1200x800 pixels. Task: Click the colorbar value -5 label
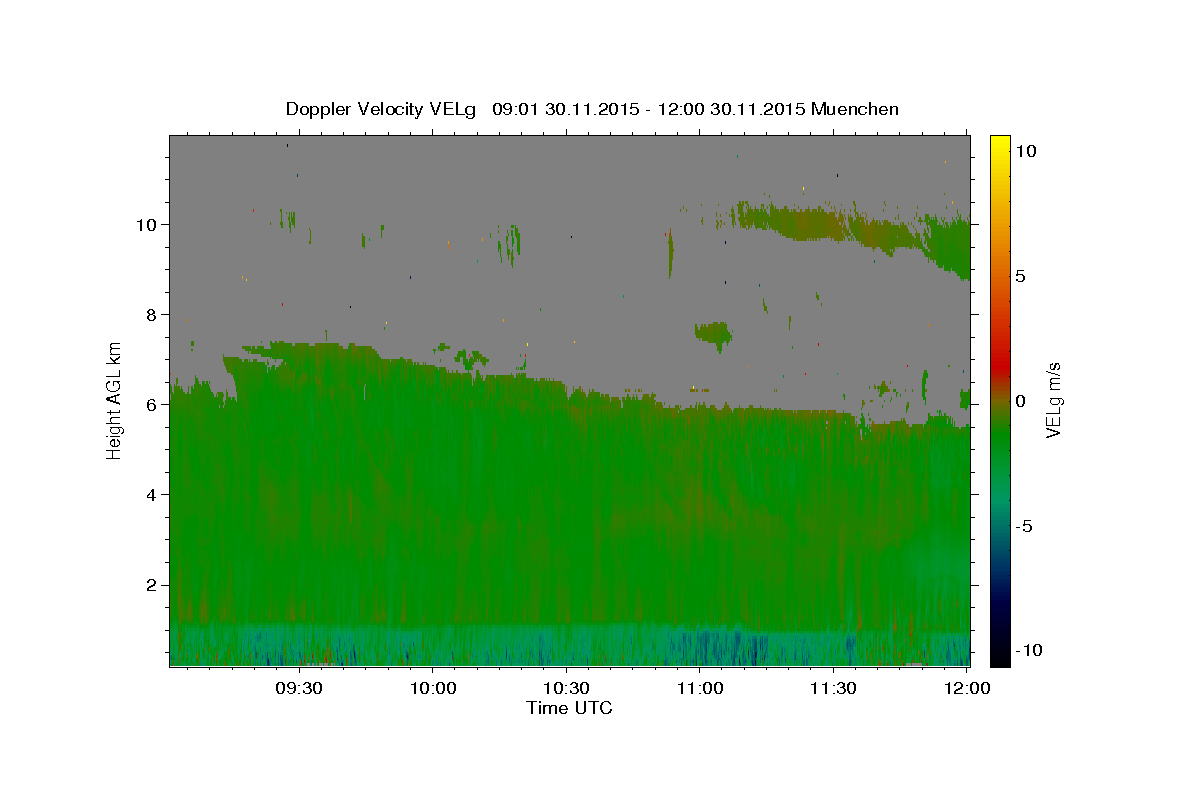tap(1024, 526)
